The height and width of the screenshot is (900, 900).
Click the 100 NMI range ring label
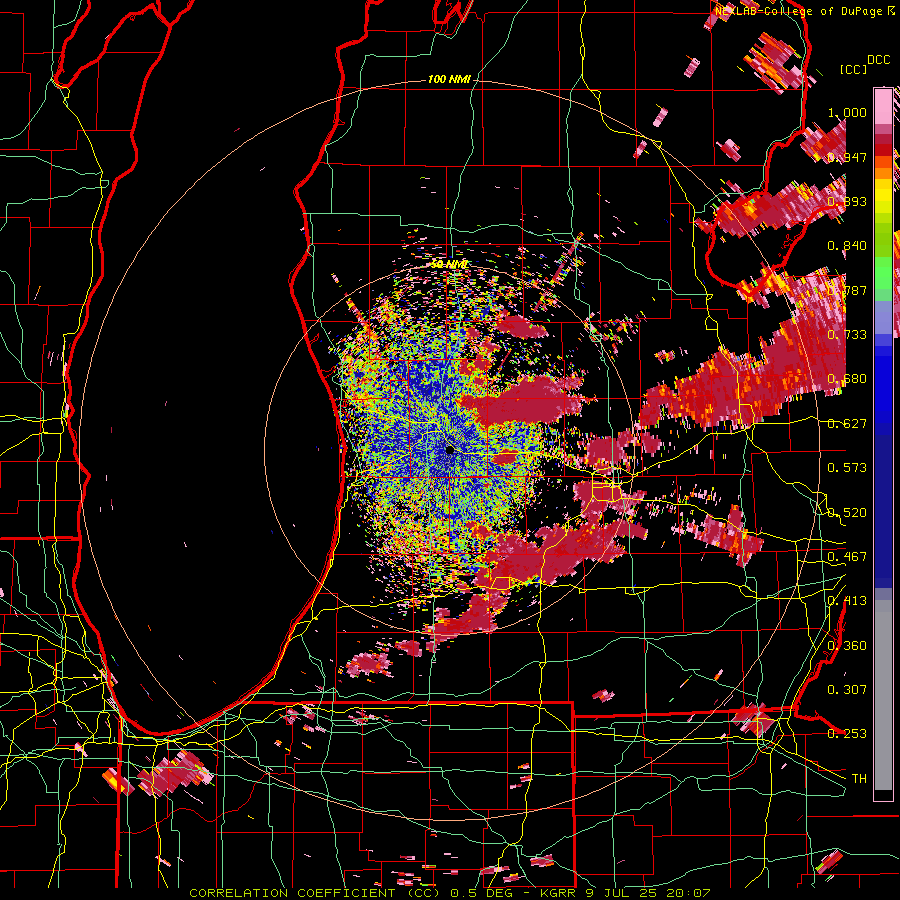tap(449, 79)
